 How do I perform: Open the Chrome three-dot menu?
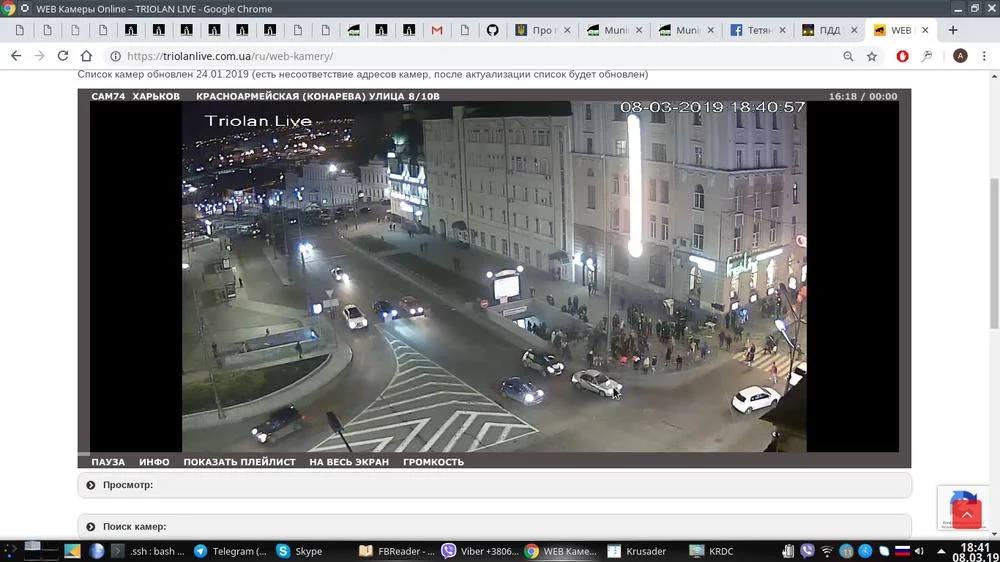pyautogui.click(x=985, y=57)
